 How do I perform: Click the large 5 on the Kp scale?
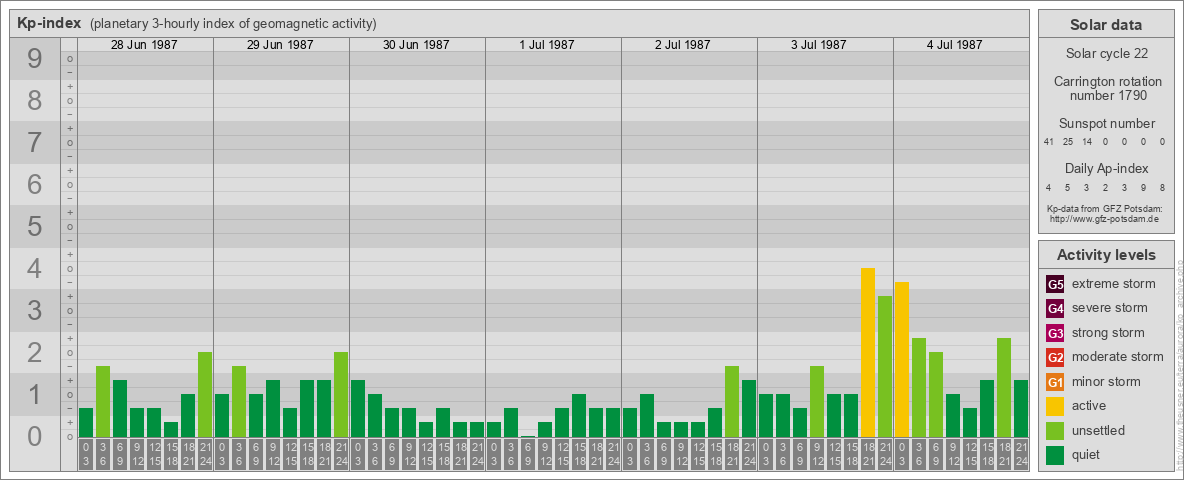[x=34, y=226]
